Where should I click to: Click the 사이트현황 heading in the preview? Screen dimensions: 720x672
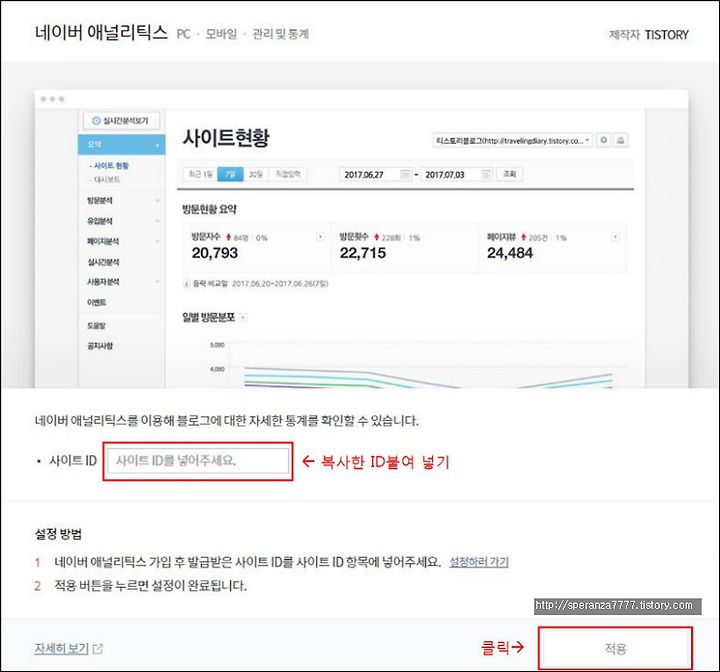point(226,137)
